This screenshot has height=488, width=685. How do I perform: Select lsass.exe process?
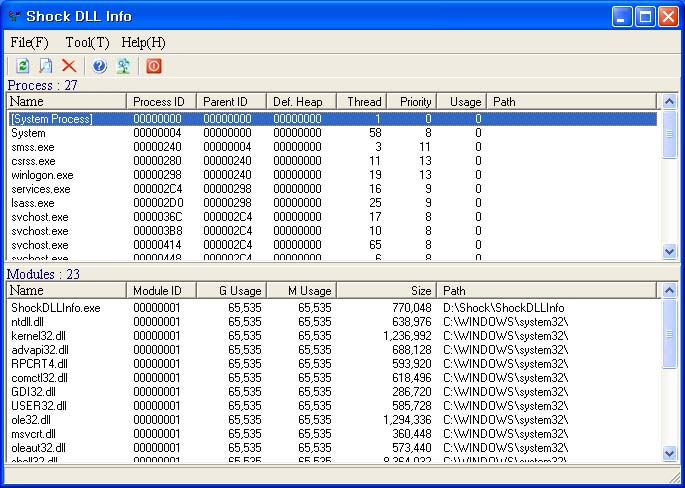coord(332,203)
